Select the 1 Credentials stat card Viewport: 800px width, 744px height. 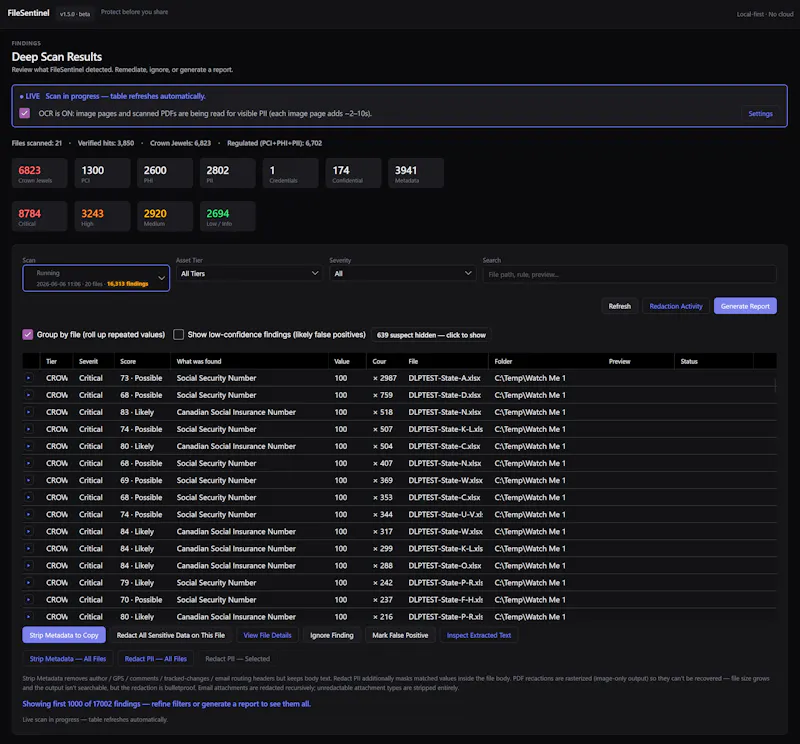click(290, 173)
